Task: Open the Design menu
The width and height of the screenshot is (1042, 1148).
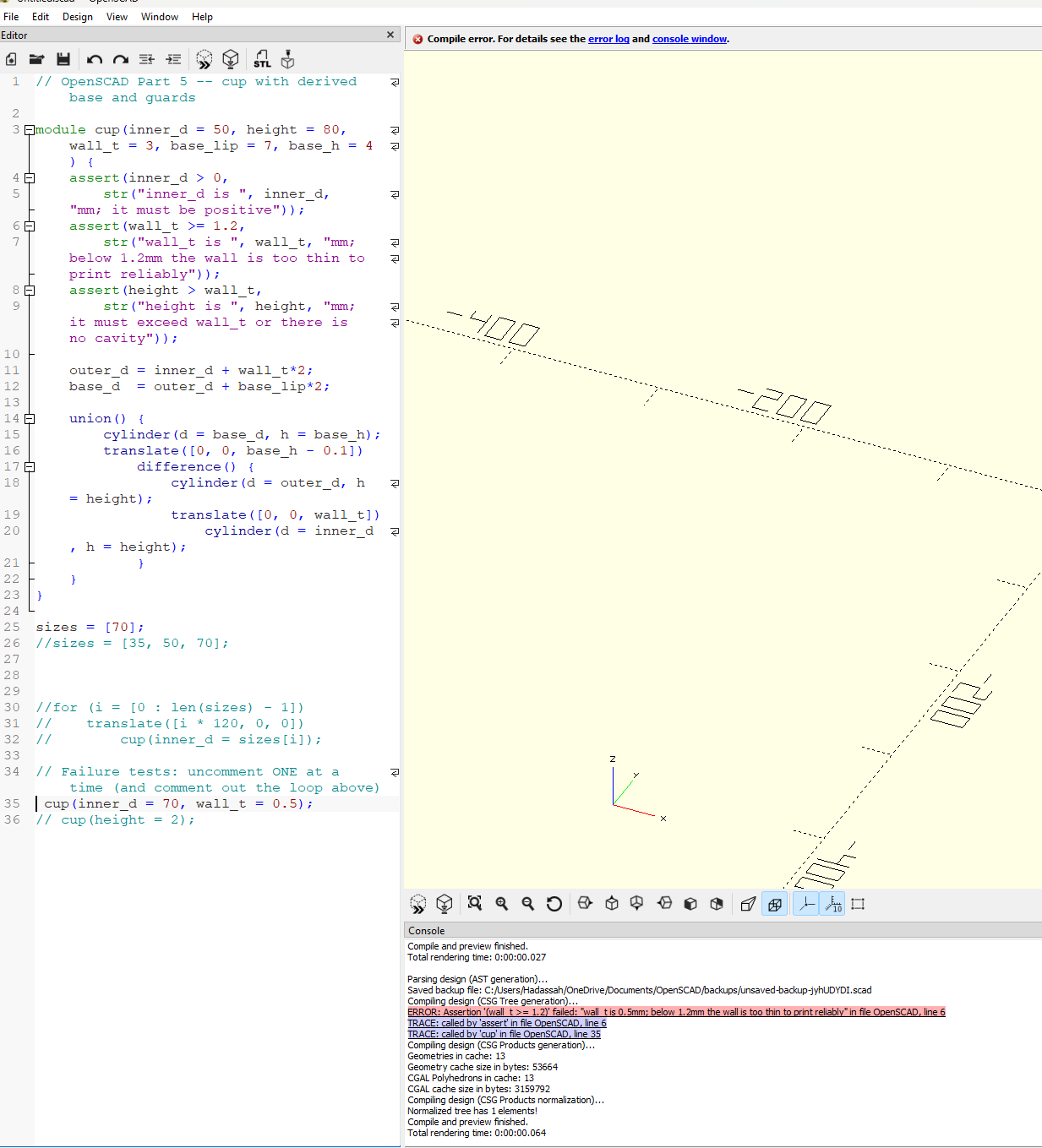Action: pyautogui.click(x=78, y=17)
